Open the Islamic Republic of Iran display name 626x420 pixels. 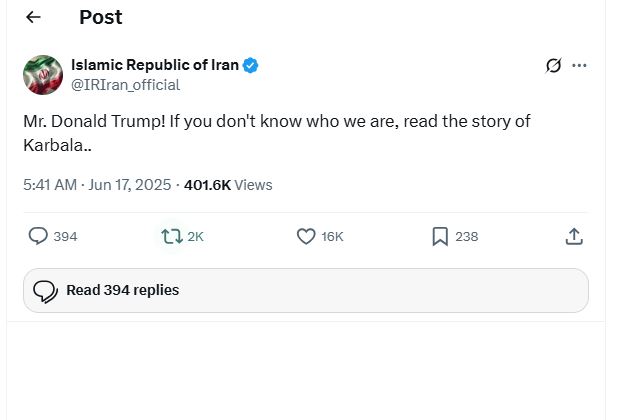coord(155,65)
